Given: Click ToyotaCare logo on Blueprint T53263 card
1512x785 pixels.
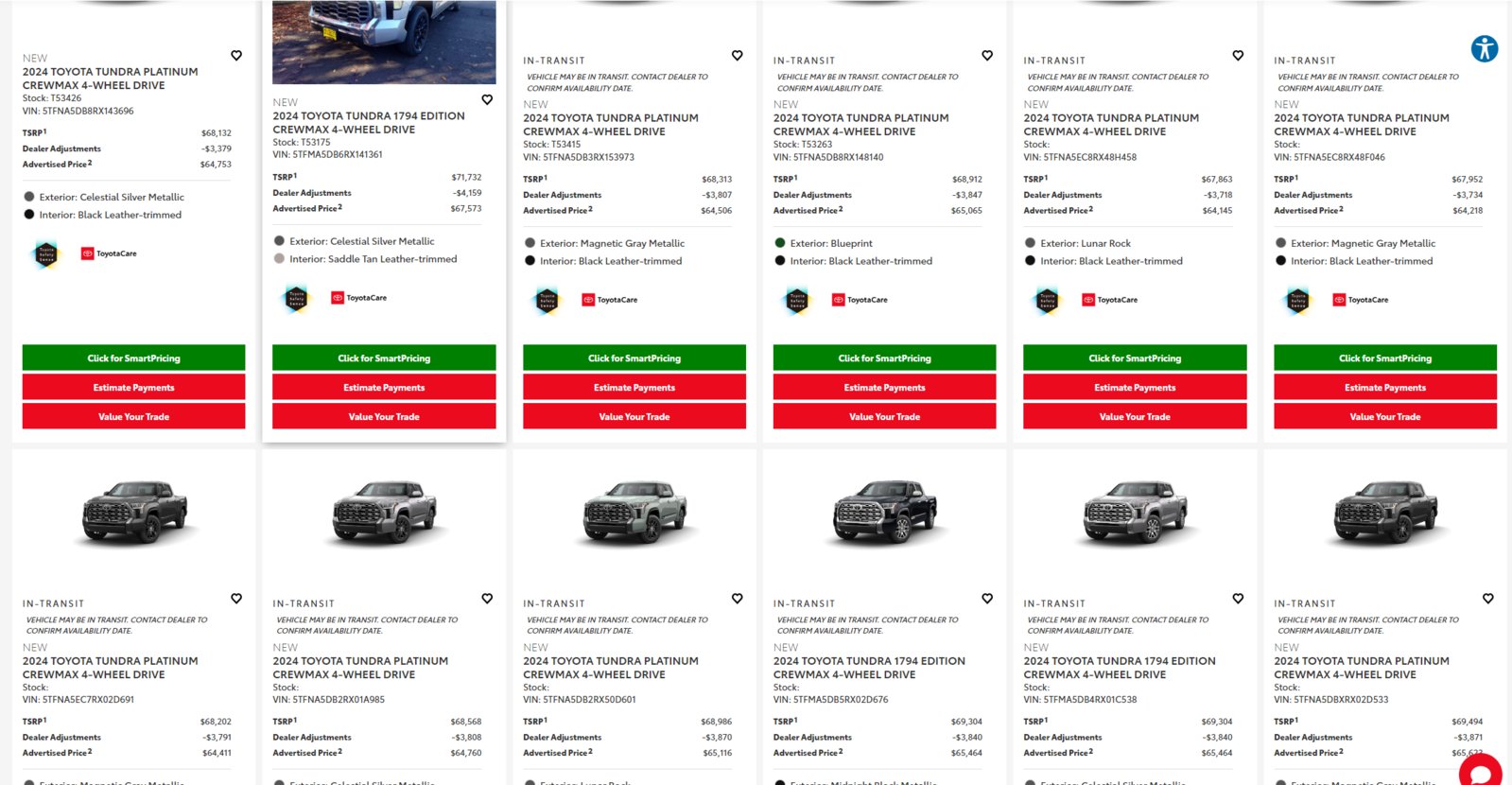Looking at the screenshot, I should pos(860,300).
